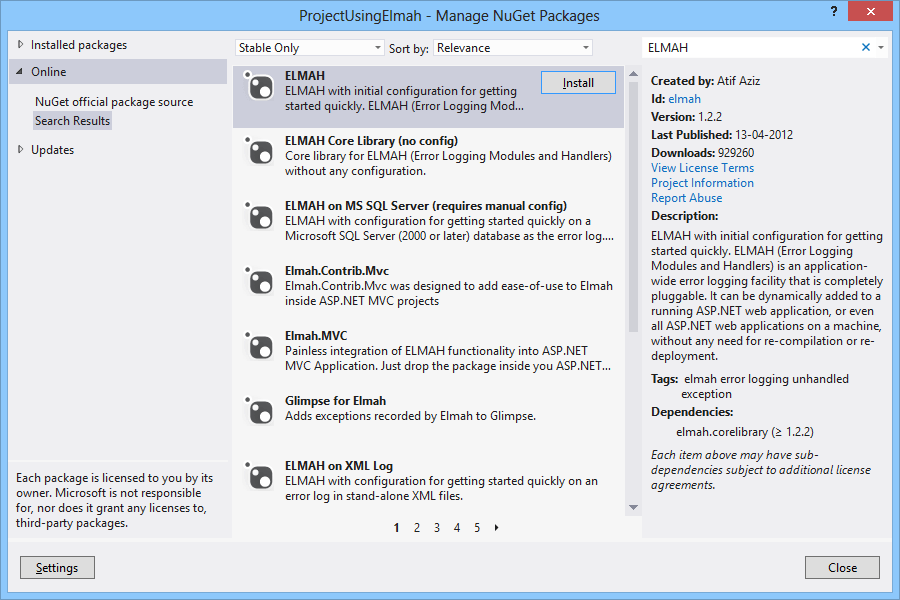This screenshot has width=900, height=600.
Task: Click the Glimpse for Elmah package icon
Action: click(259, 413)
